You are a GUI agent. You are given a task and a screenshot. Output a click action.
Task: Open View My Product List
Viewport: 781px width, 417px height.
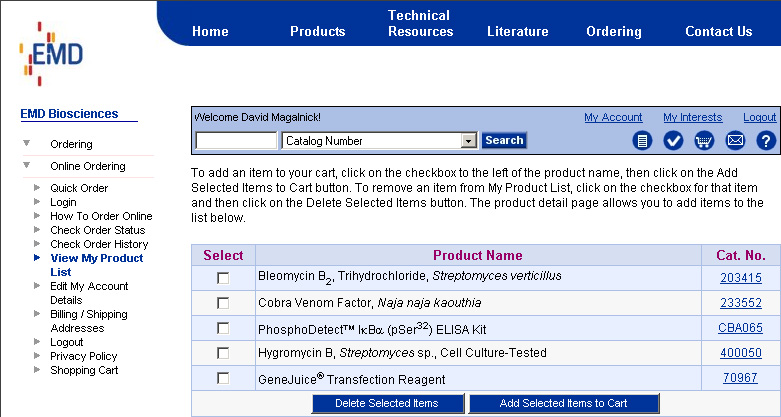click(x=97, y=265)
